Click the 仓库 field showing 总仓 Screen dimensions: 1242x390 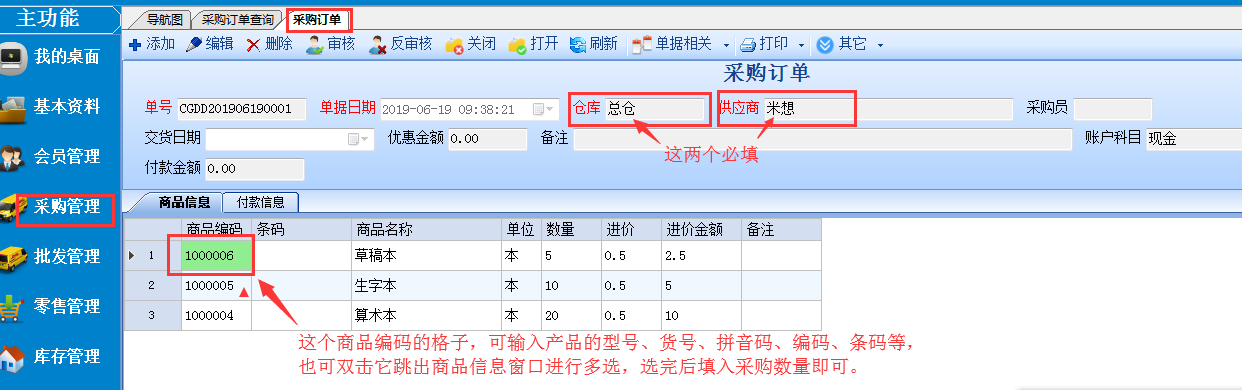pos(654,109)
